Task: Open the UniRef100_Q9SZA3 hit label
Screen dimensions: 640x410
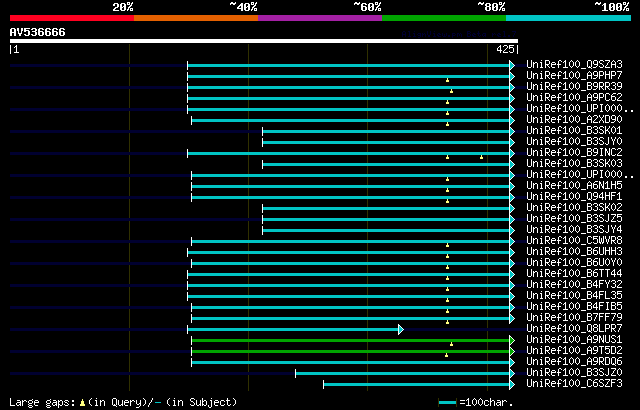Action: pyautogui.click(x=574, y=64)
